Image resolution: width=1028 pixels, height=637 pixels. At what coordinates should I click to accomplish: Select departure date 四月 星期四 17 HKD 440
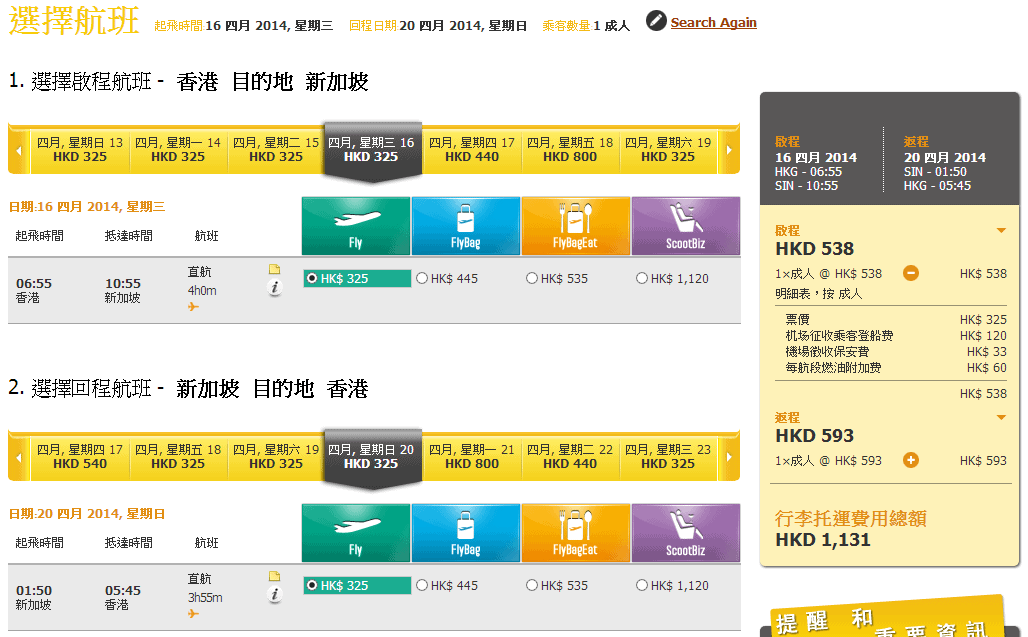(472, 150)
